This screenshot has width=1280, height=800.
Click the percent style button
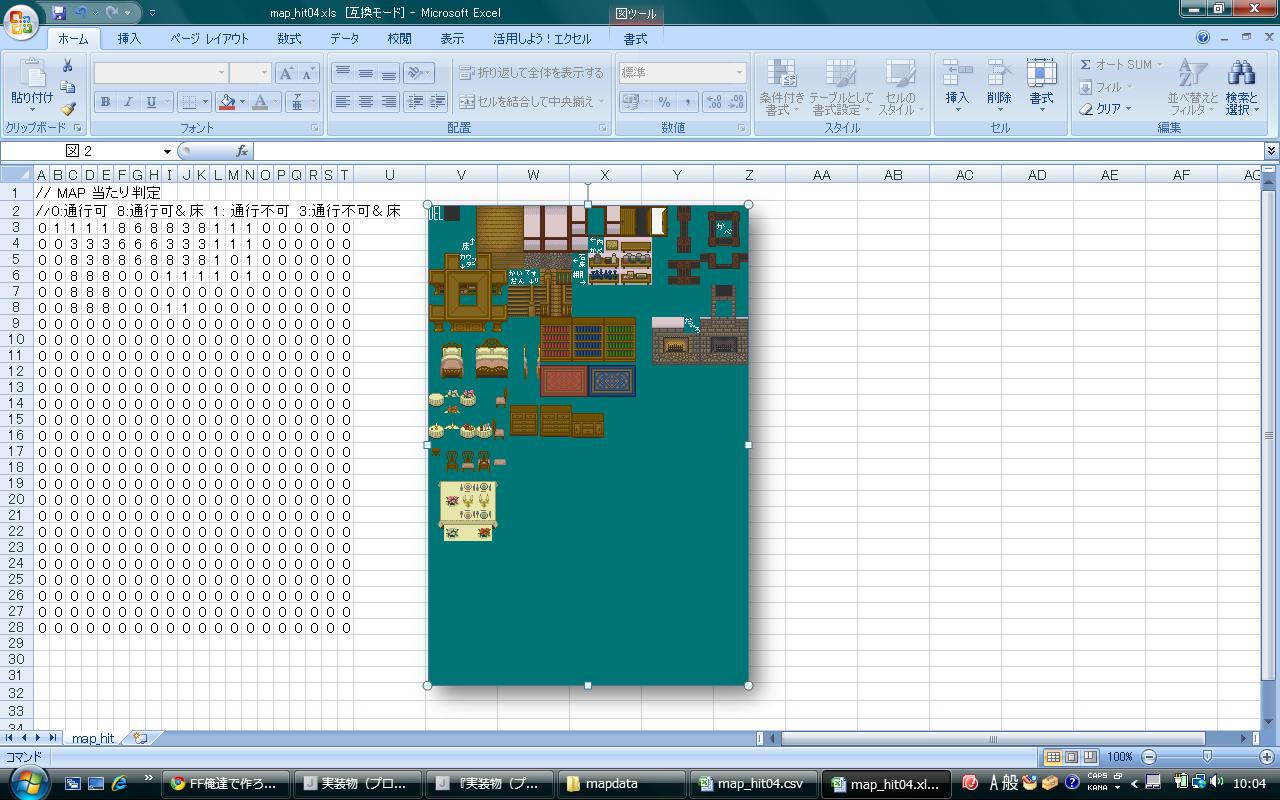click(664, 102)
